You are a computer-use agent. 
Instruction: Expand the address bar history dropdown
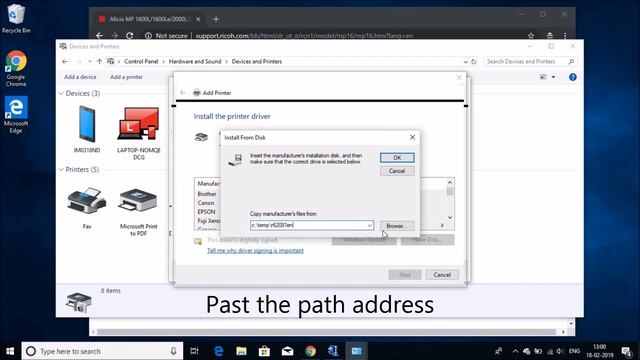coord(465,62)
